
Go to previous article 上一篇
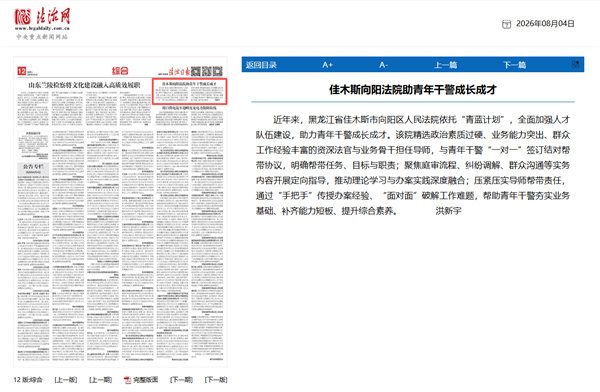pos(445,65)
